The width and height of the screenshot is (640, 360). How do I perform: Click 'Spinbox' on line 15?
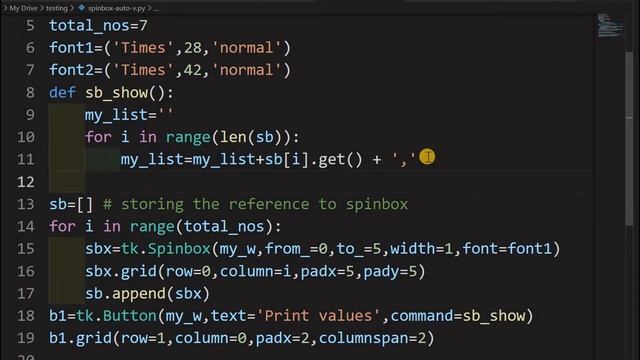tap(179, 249)
